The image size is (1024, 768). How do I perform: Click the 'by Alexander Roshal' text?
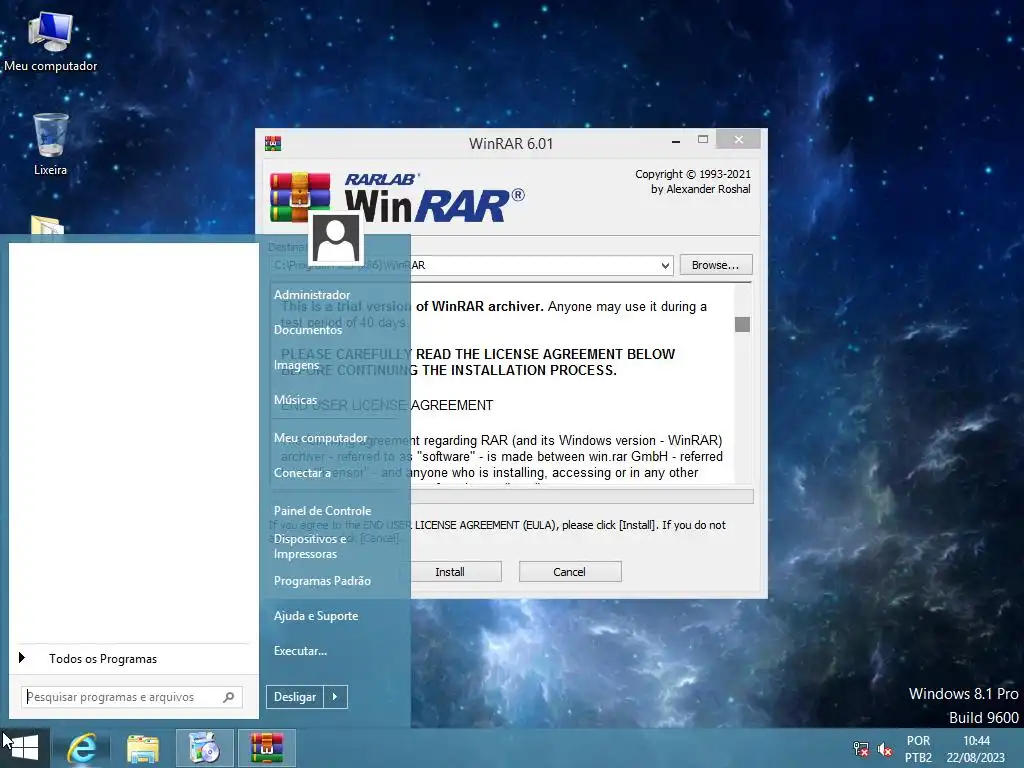[701, 189]
